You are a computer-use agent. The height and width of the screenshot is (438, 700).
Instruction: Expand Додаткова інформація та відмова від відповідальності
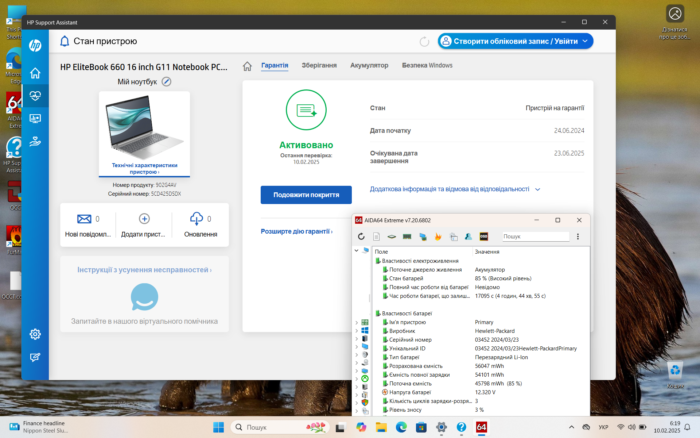pyautogui.click(x=455, y=189)
